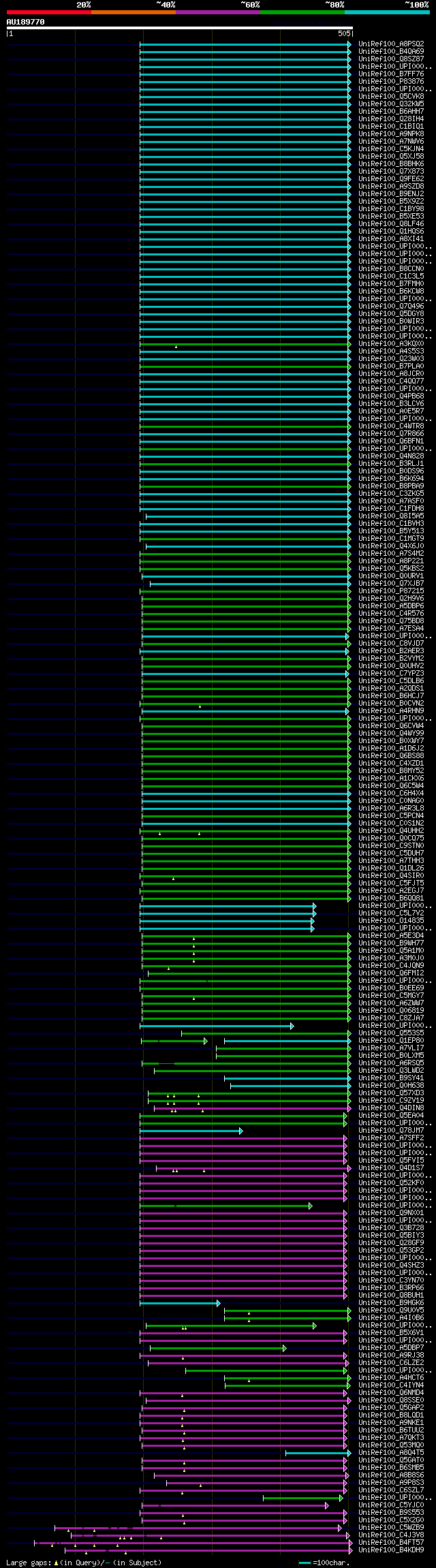Click the label UniRef100_B0XWY7
The height and width of the screenshot is (1568, 436).
tap(391, 741)
